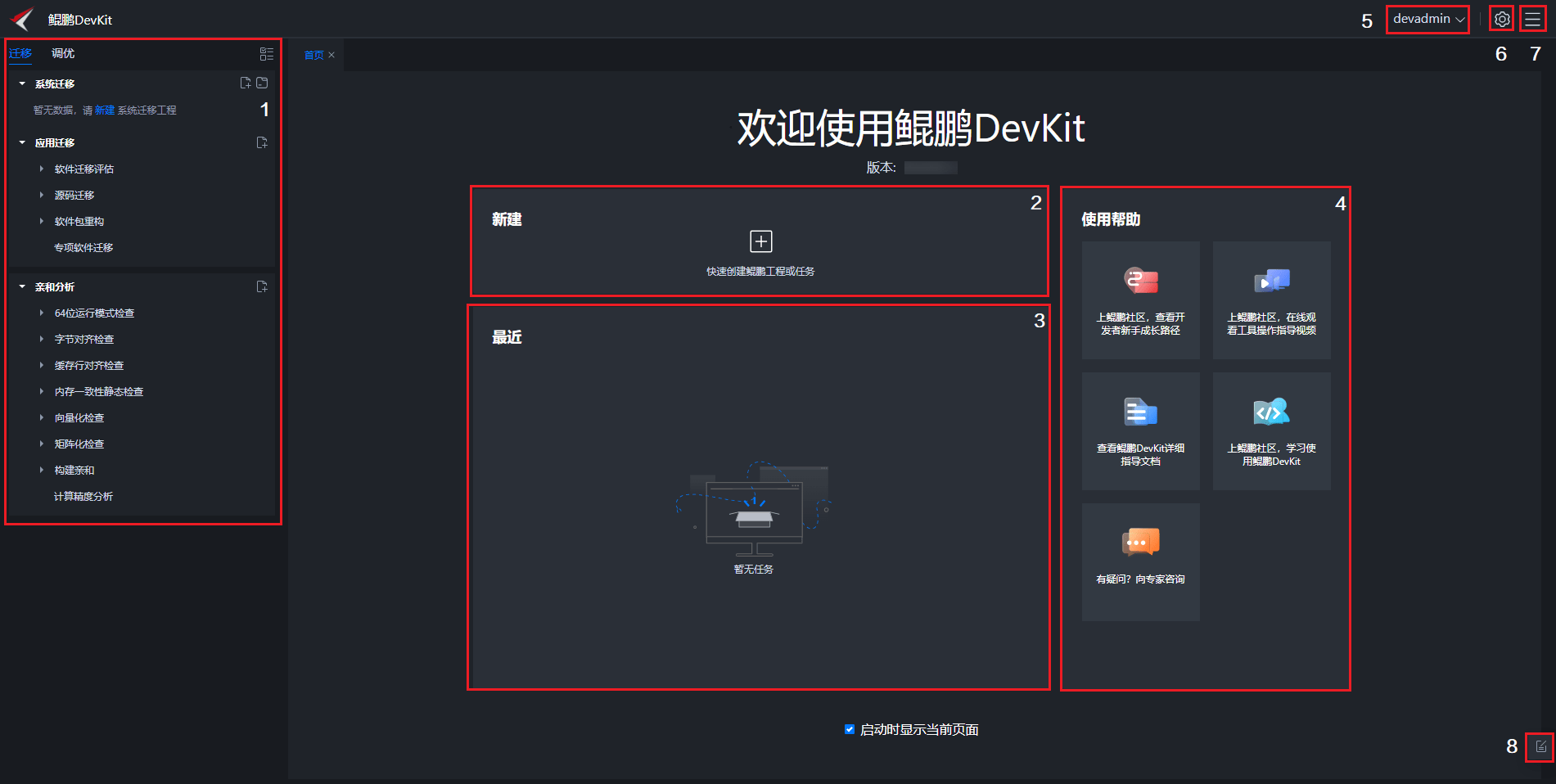Screen dimensions: 1556x784
Task: Expand the 字节对齐检查 node
Action: point(42,339)
